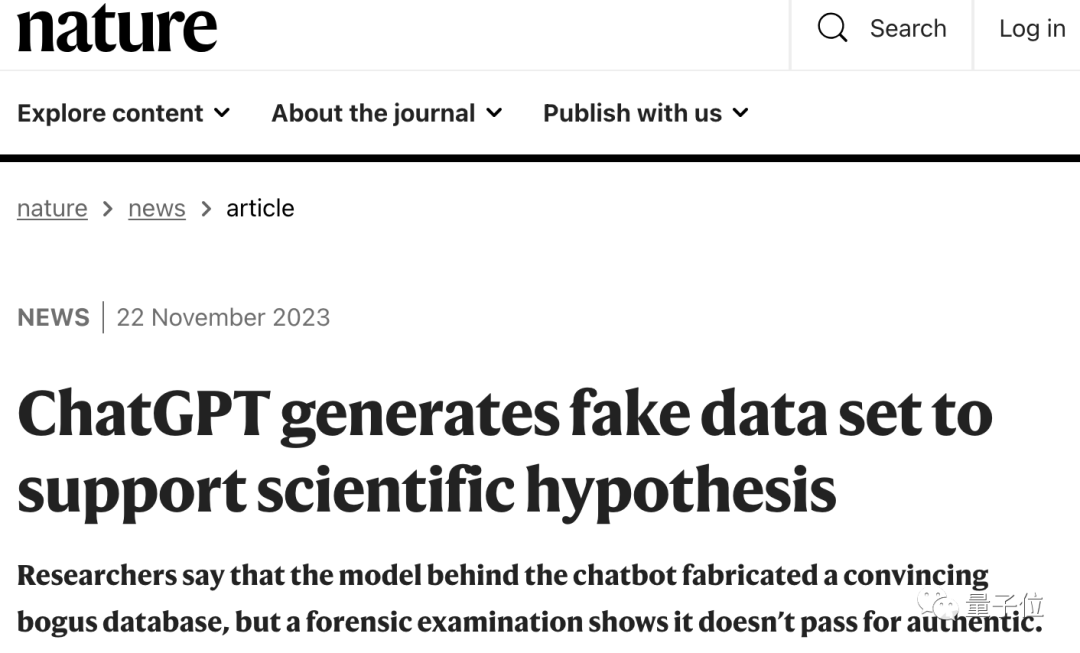The height and width of the screenshot is (653, 1080).
Task: Click the date 22 November 2023
Action: pos(223,318)
